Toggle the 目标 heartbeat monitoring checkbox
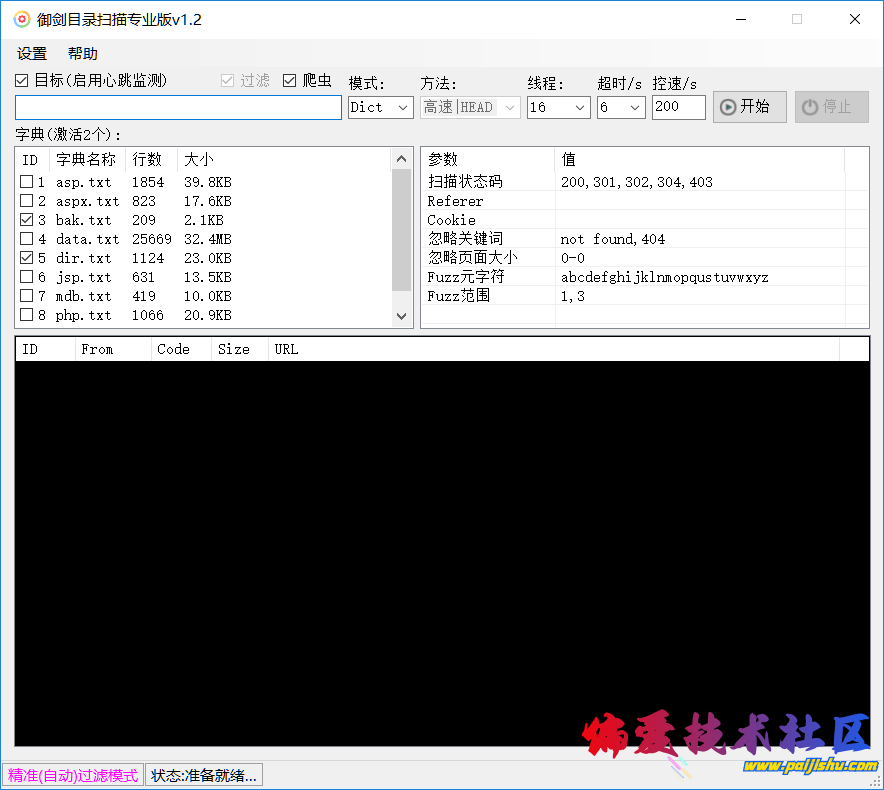 22,80
